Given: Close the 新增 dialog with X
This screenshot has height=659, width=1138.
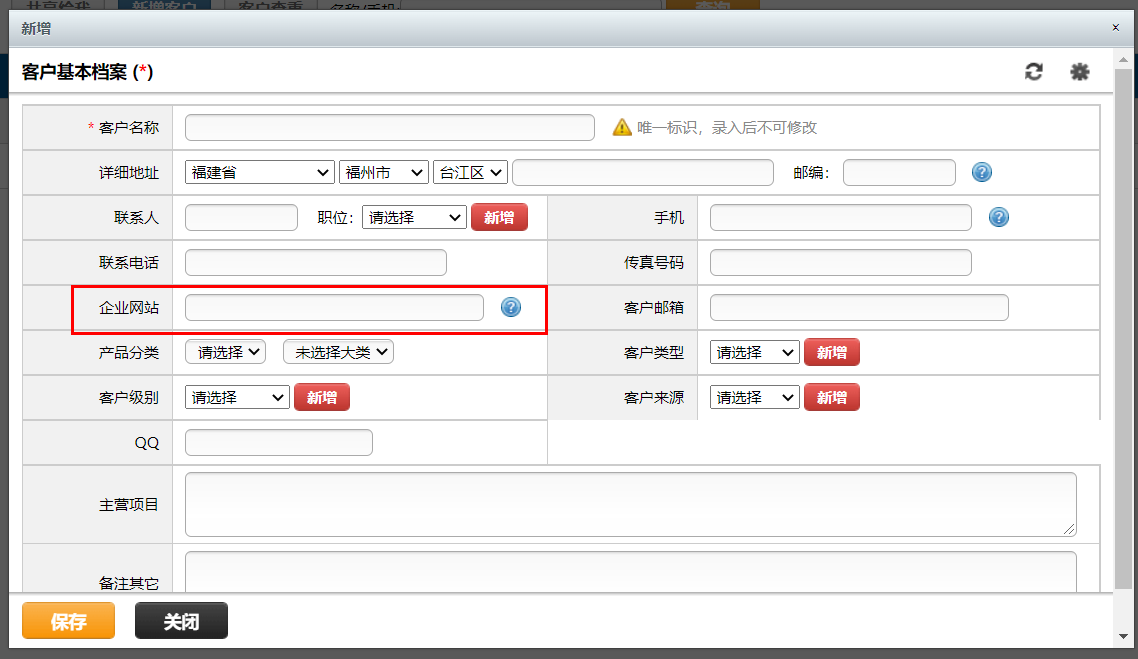Looking at the screenshot, I should click(1116, 28).
